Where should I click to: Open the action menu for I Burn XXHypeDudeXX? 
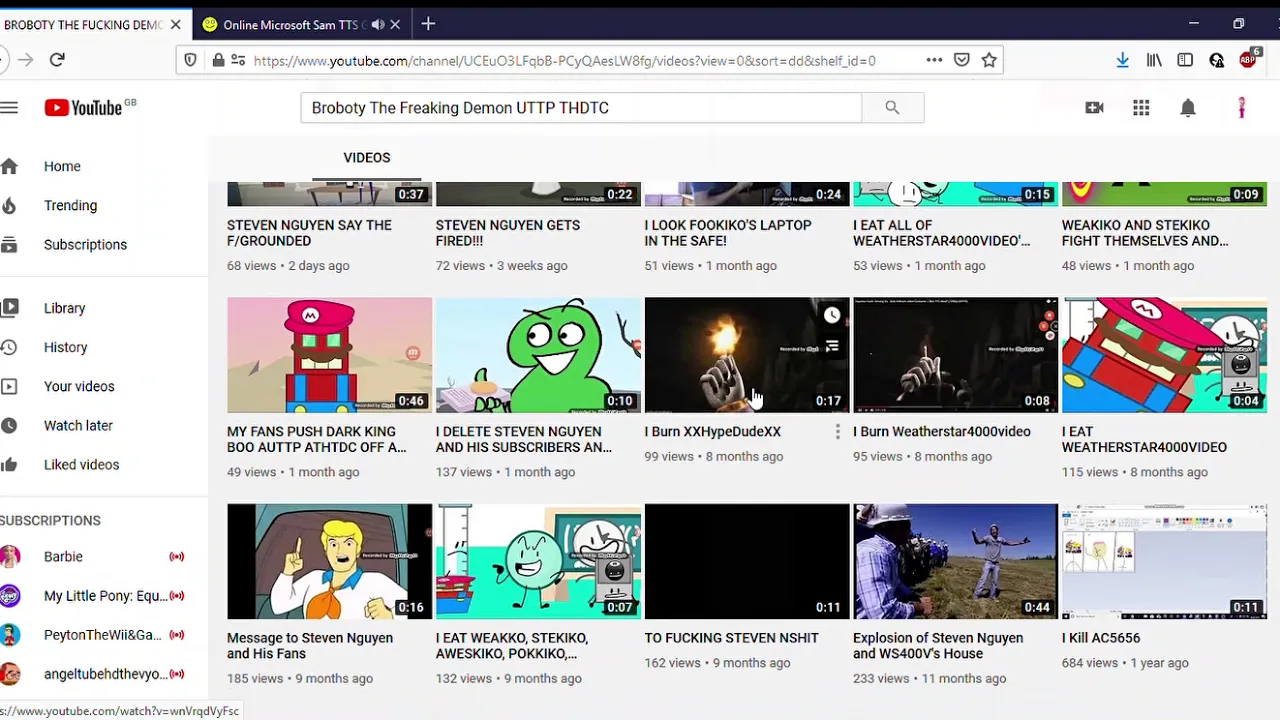click(x=837, y=432)
